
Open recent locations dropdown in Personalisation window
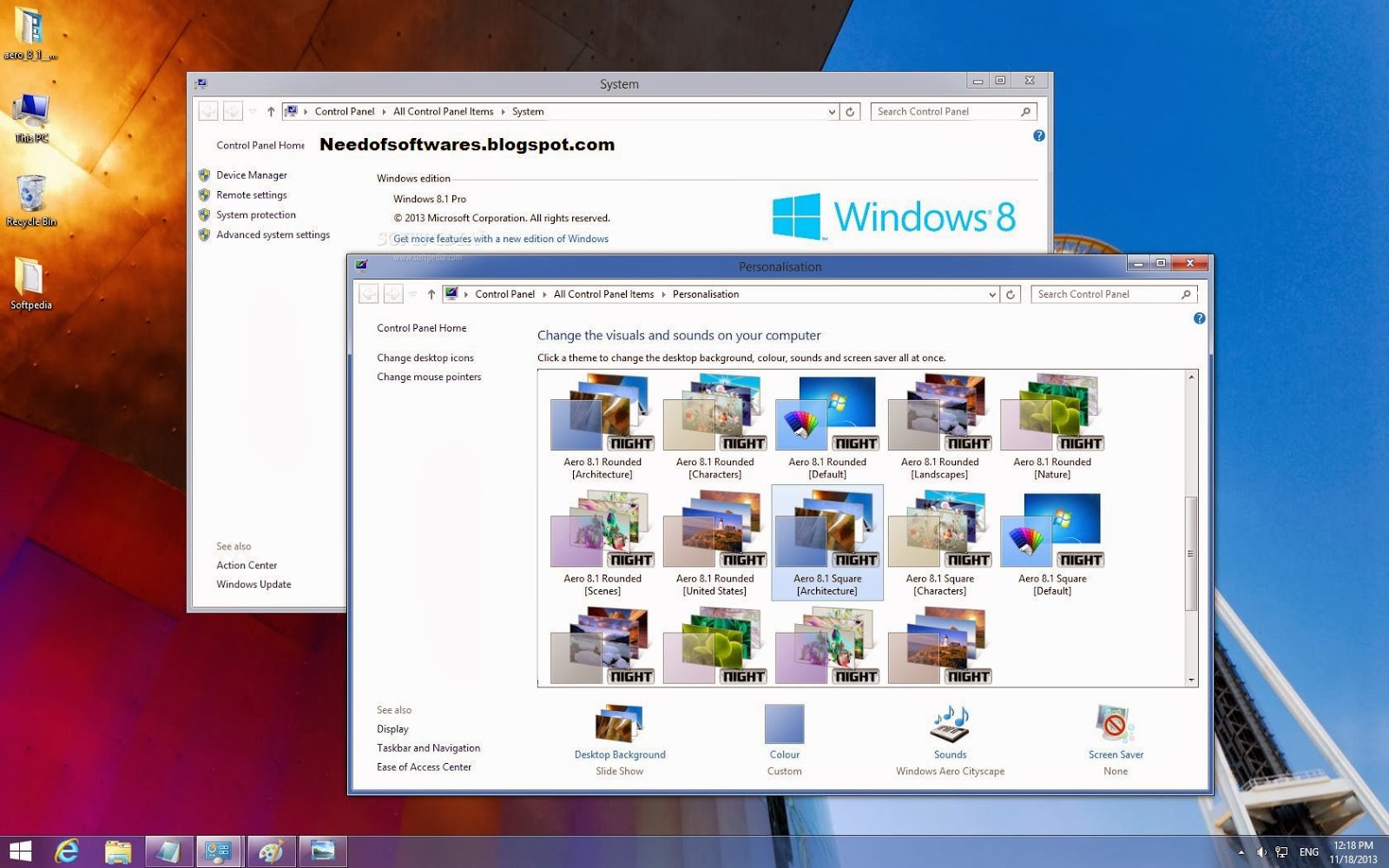coord(413,294)
